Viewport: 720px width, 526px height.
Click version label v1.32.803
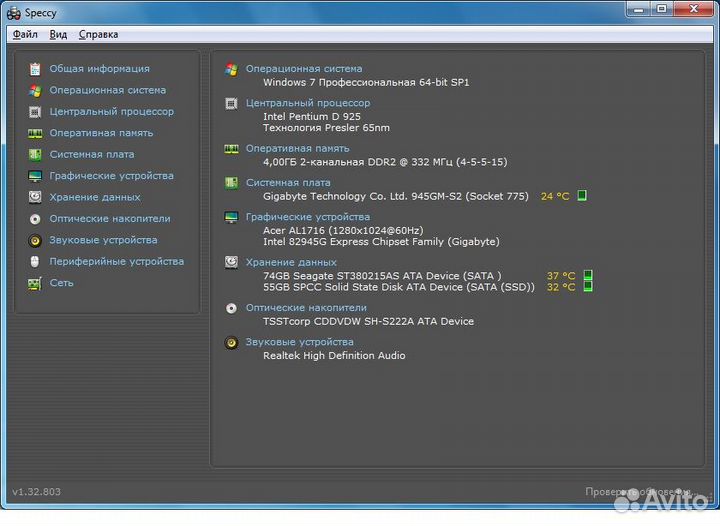point(37,492)
